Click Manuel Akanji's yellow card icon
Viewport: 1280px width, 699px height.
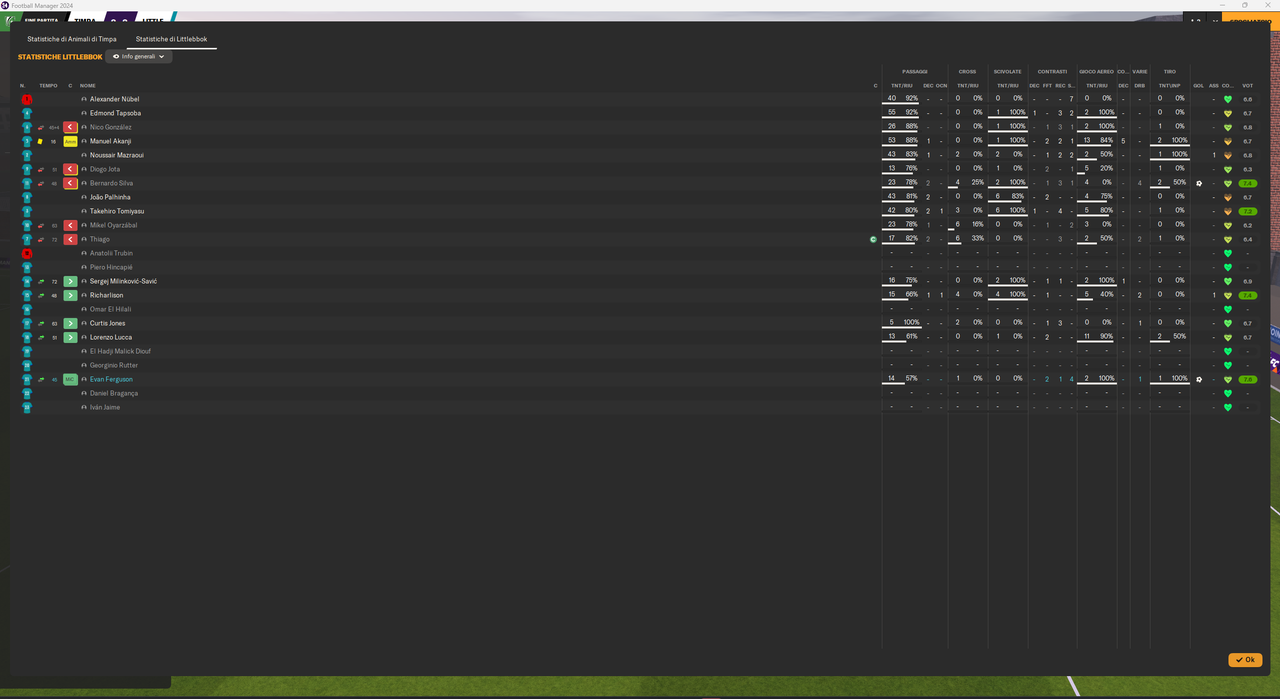point(40,141)
